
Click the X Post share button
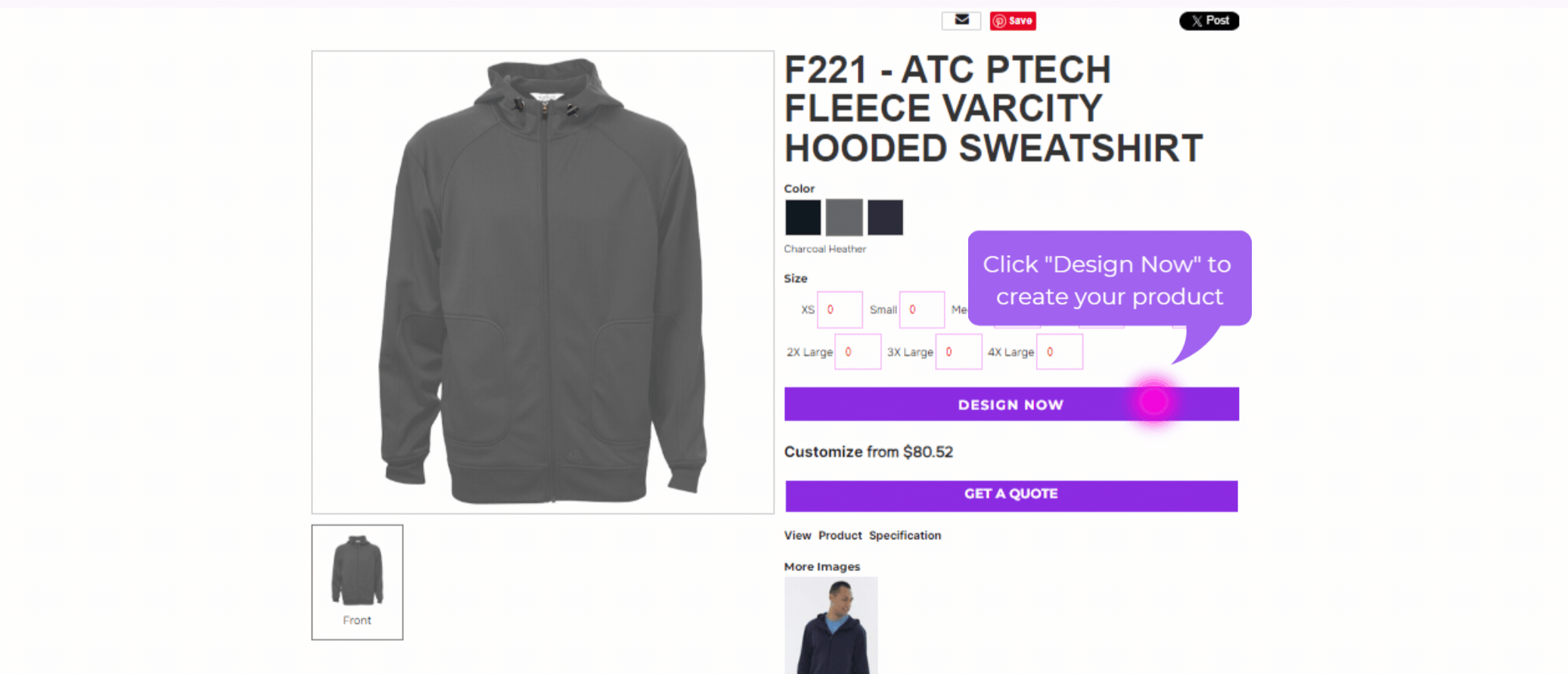(1209, 21)
